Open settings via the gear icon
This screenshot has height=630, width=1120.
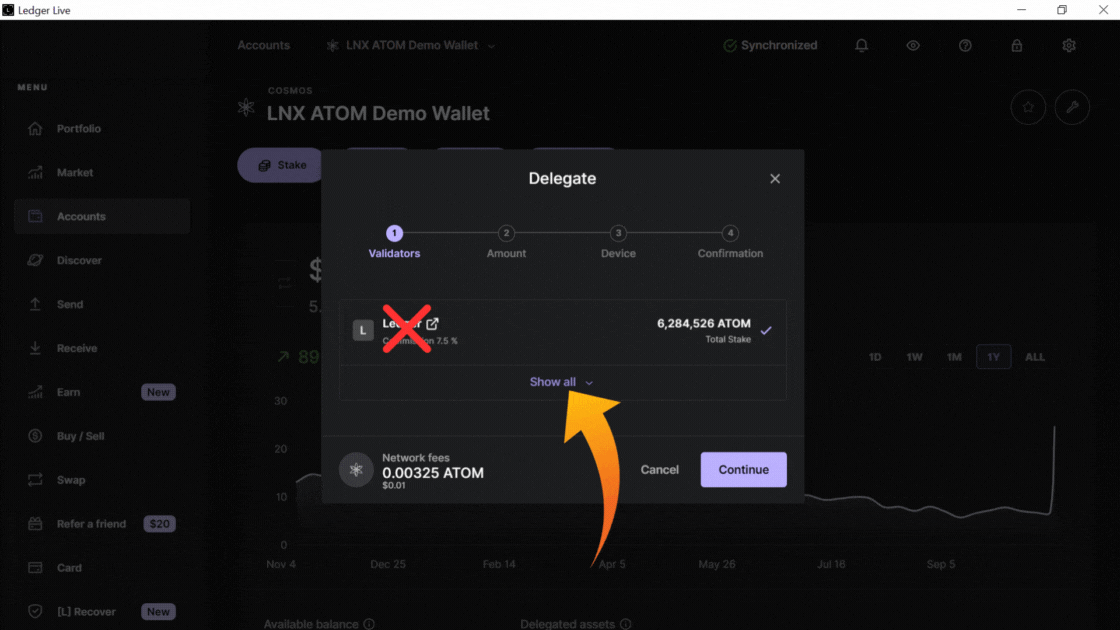coord(1069,46)
